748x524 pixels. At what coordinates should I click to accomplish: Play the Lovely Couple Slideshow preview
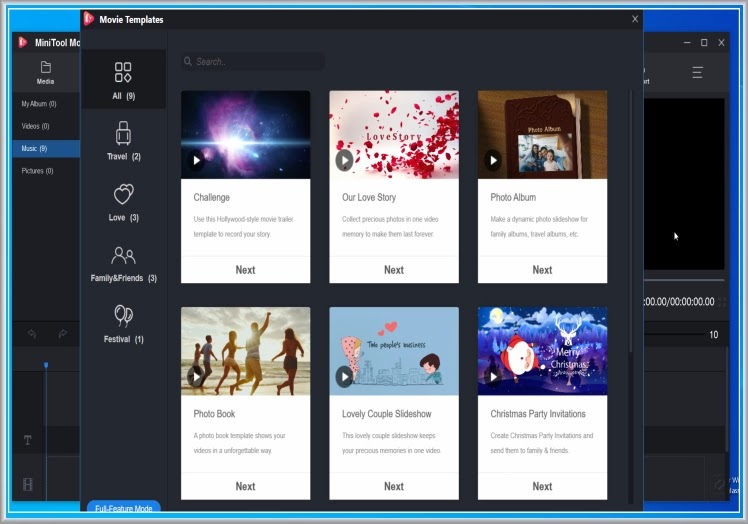344,377
